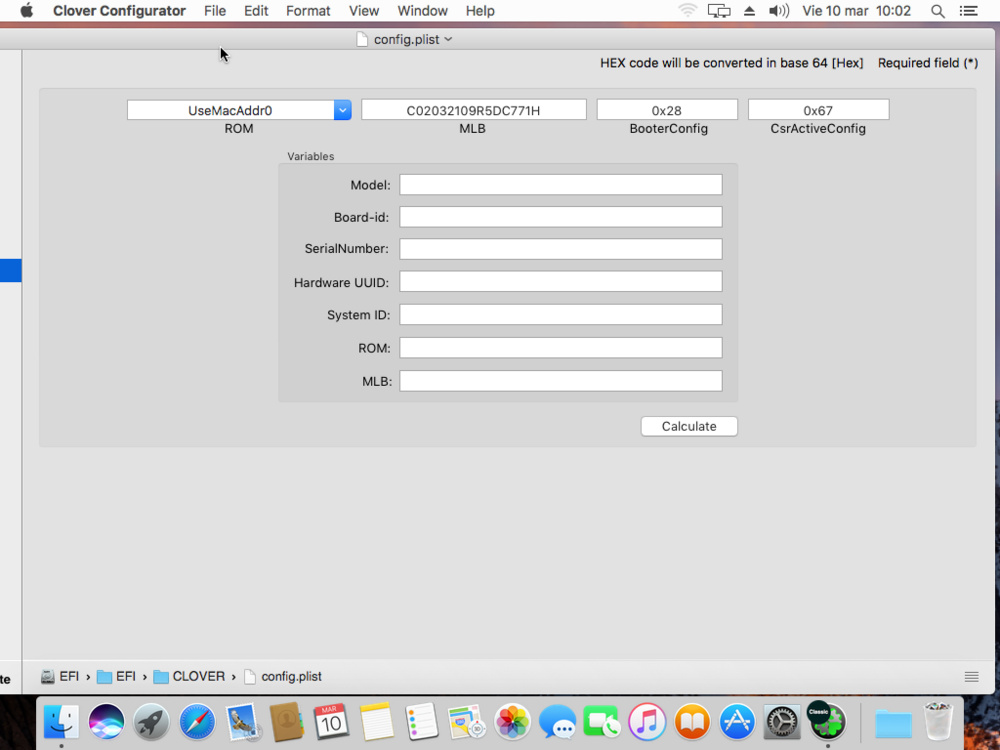
Task: Click the MLB field with C02032109R5DC771H
Action: point(473,110)
